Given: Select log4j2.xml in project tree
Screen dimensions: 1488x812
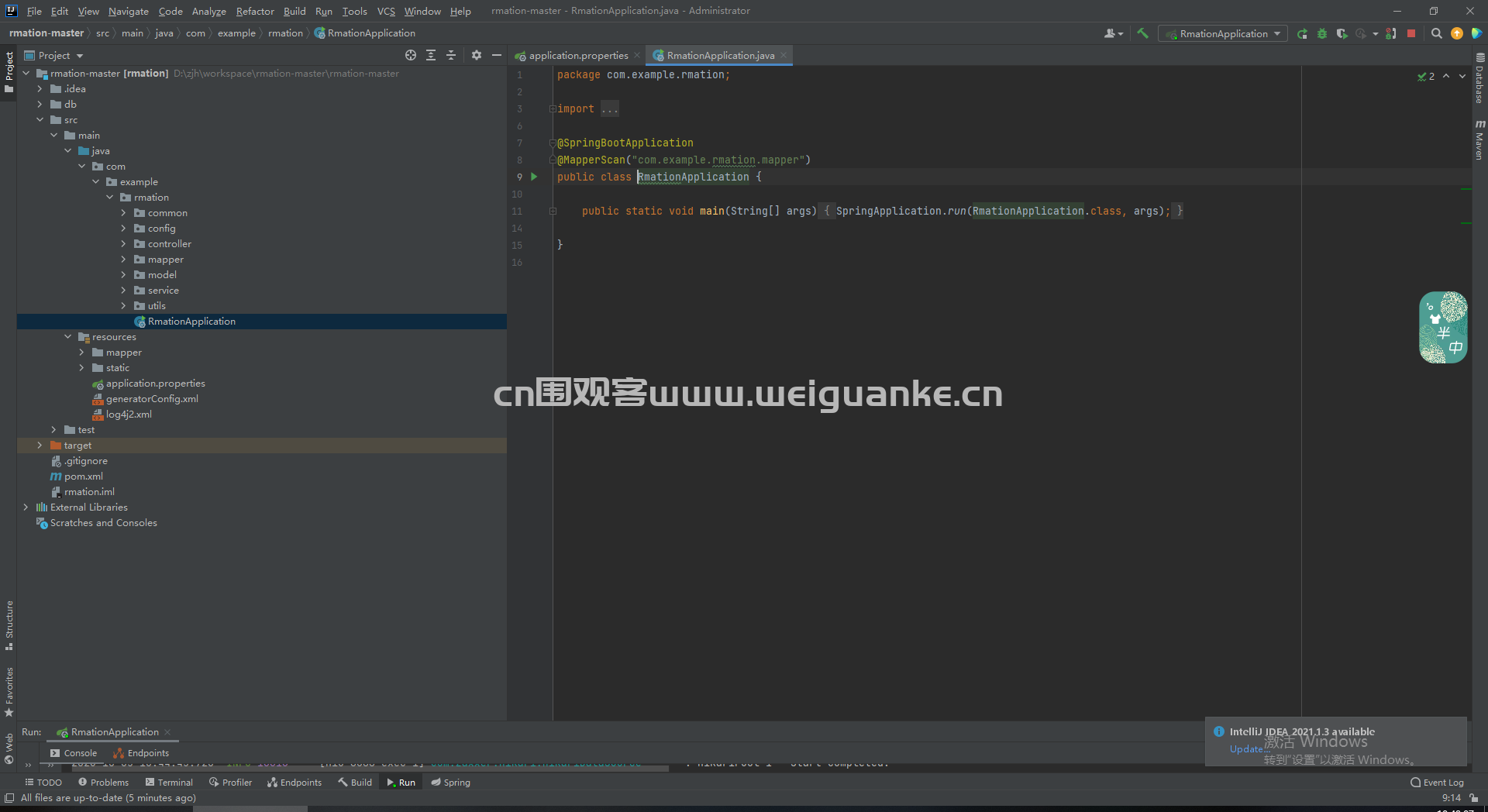Looking at the screenshot, I should point(129,415).
